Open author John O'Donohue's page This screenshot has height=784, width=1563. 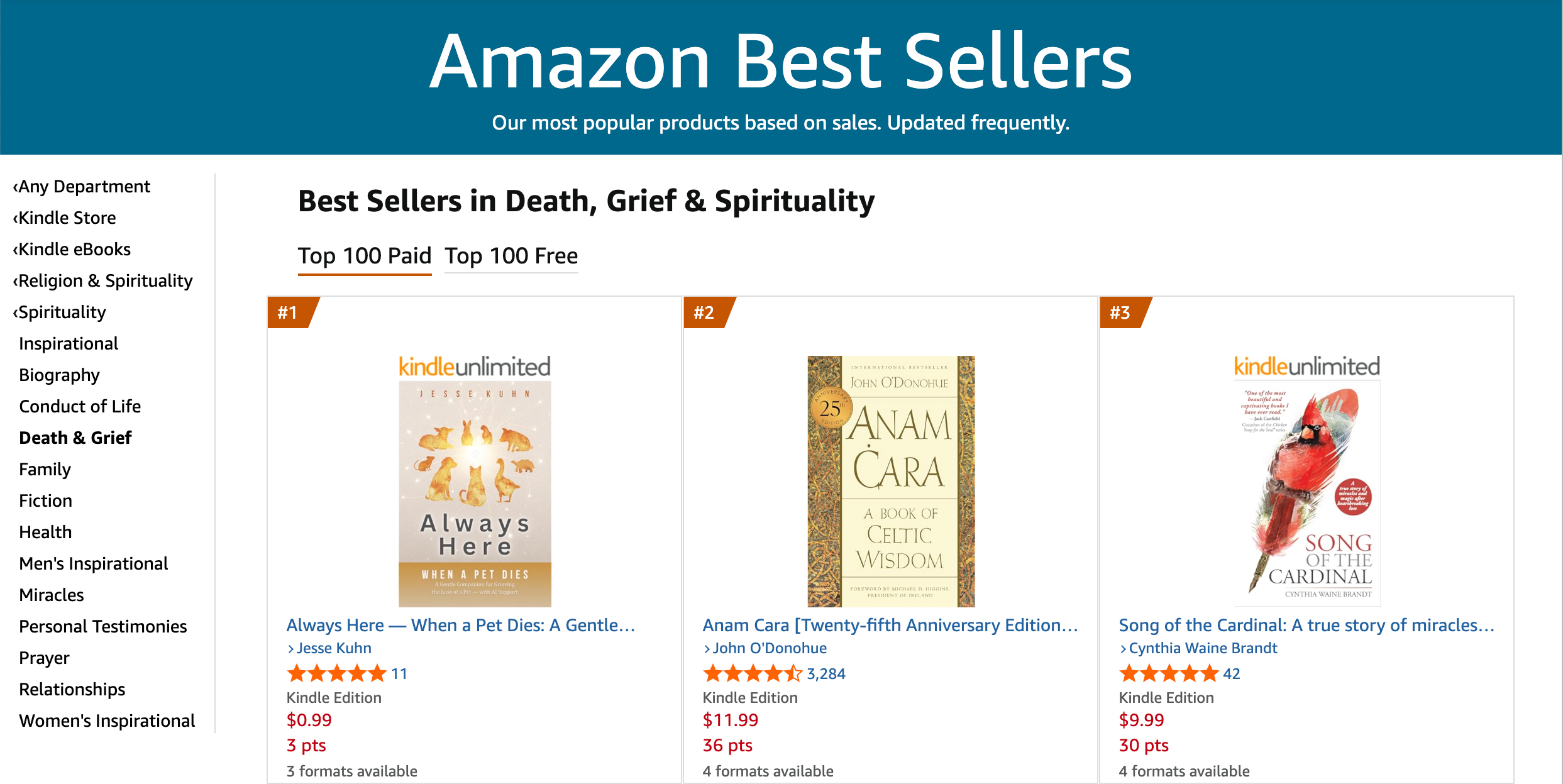point(769,648)
